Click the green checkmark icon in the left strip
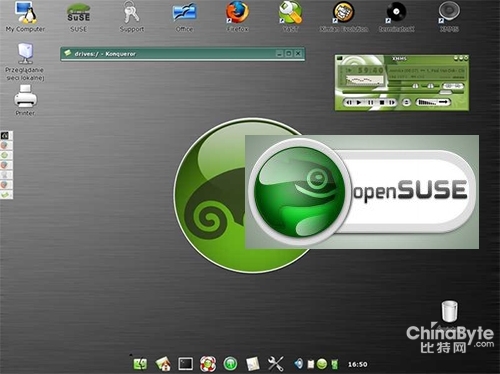 click(x=6, y=194)
